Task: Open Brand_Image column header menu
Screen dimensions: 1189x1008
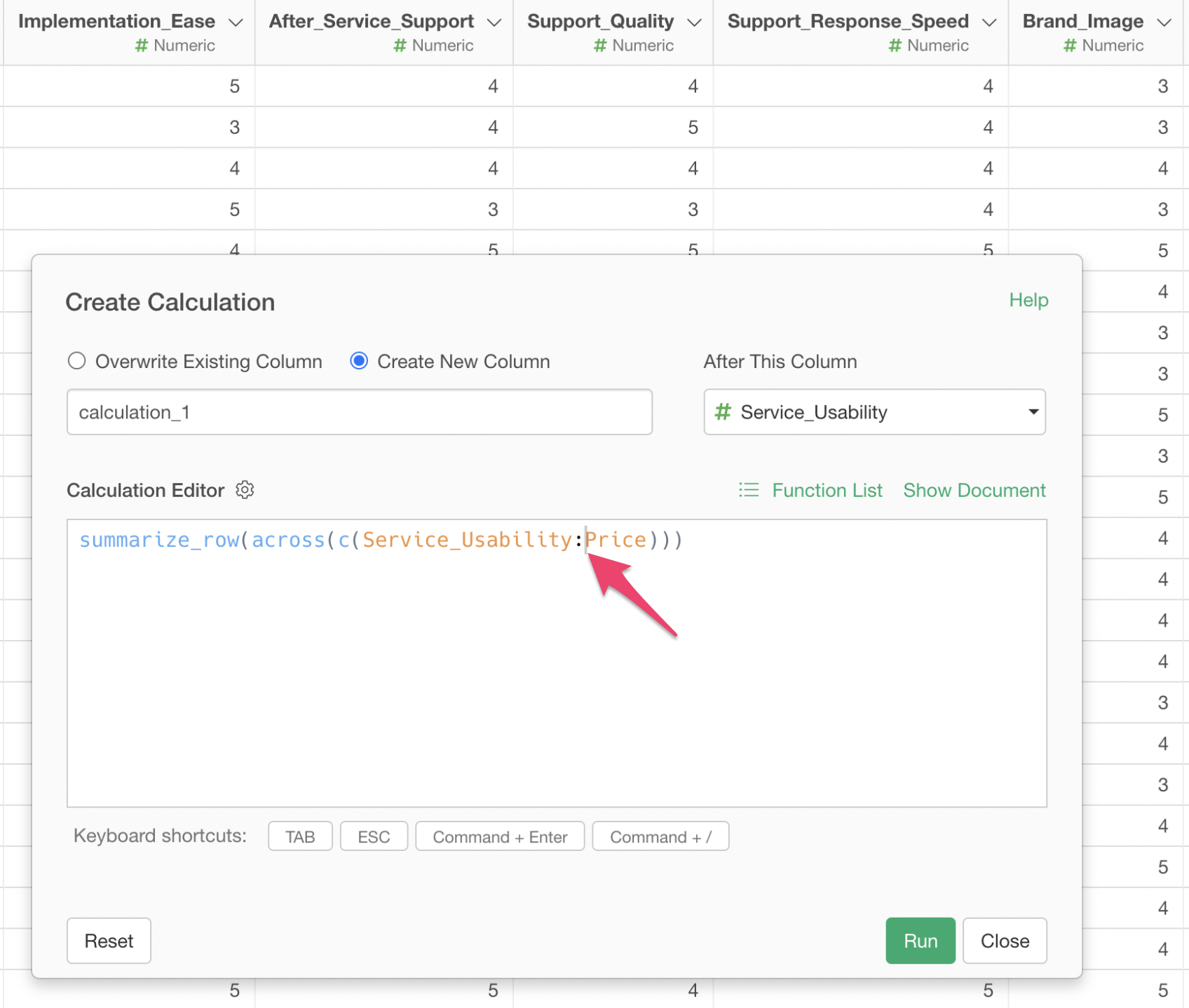Action: [x=1164, y=22]
